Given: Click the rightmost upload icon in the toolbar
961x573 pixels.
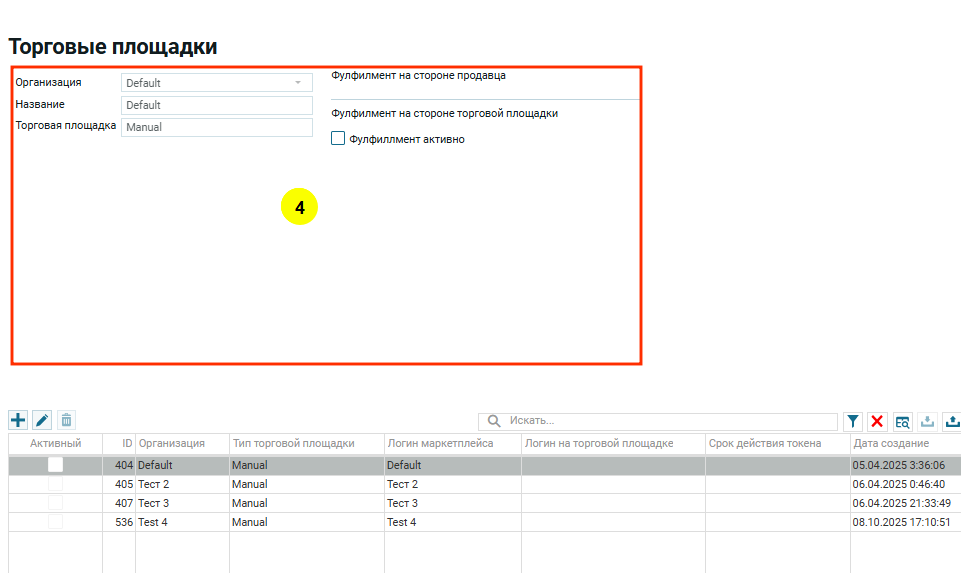Looking at the screenshot, I should [x=951, y=422].
